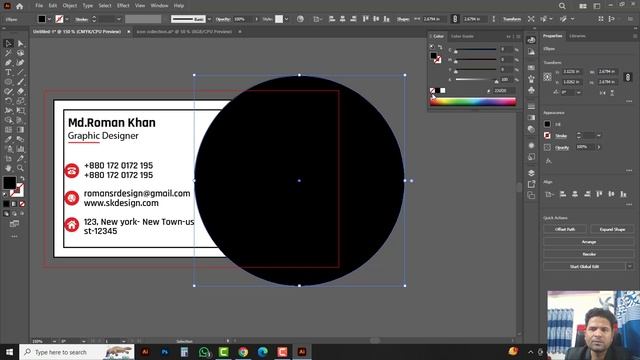Screen dimensions: 640x360
Task: Select the Rotate tool
Action: (9, 101)
